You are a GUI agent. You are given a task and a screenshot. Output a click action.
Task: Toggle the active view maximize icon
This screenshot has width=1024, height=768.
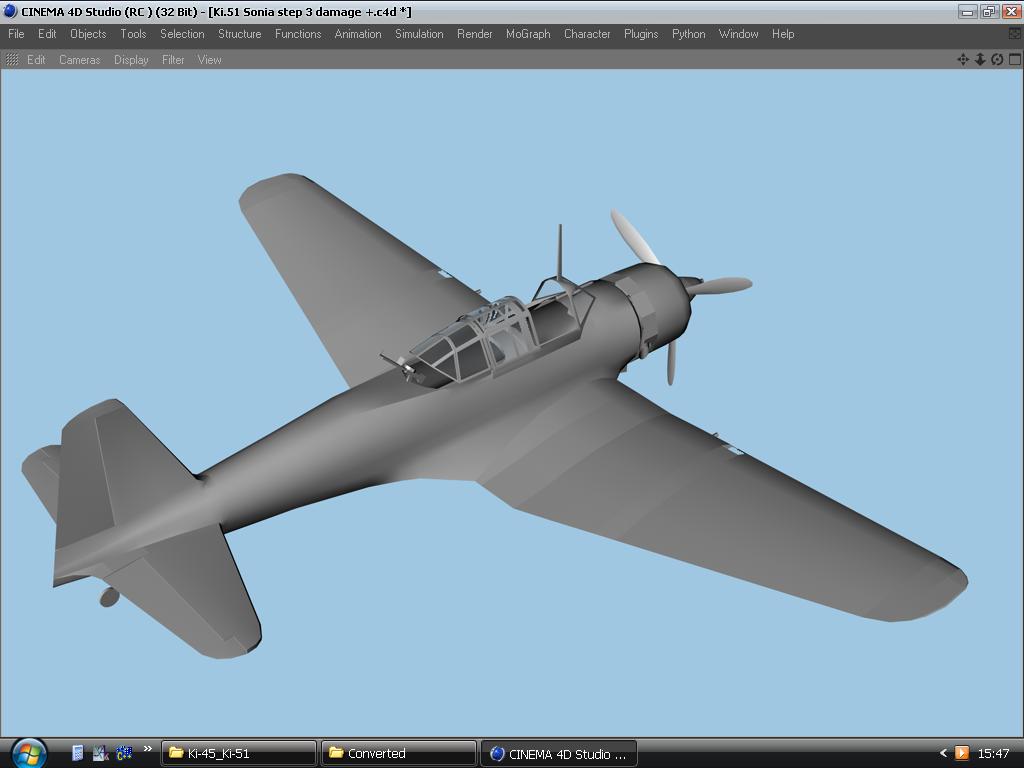click(x=1014, y=60)
